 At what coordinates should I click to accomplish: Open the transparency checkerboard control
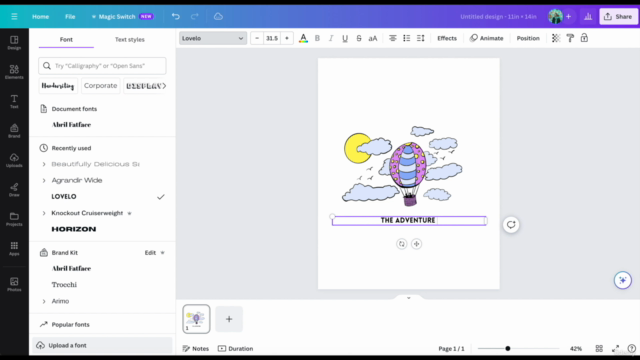pyautogui.click(x=556, y=38)
